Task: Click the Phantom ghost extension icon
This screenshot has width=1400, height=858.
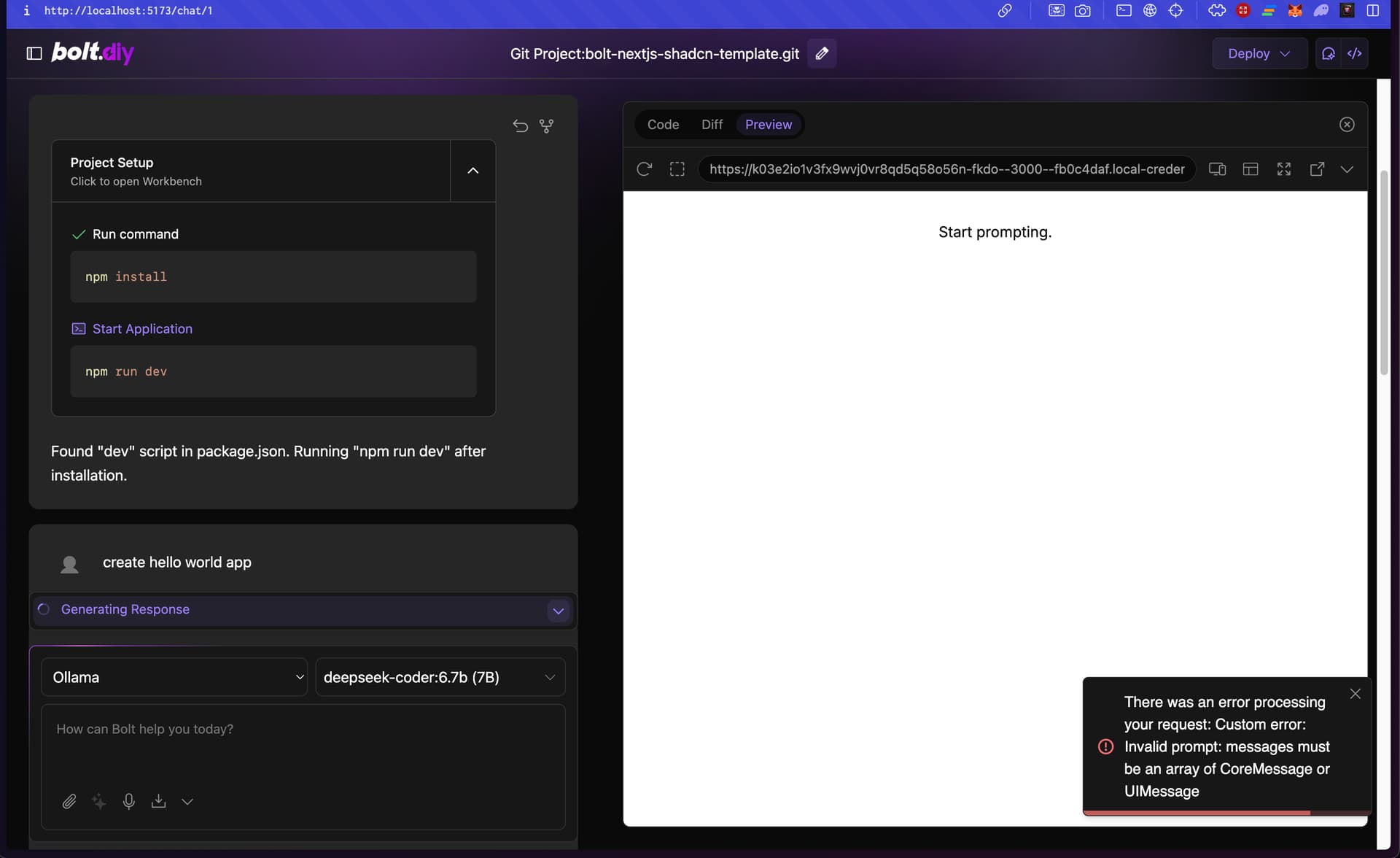Action: point(1321,10)
